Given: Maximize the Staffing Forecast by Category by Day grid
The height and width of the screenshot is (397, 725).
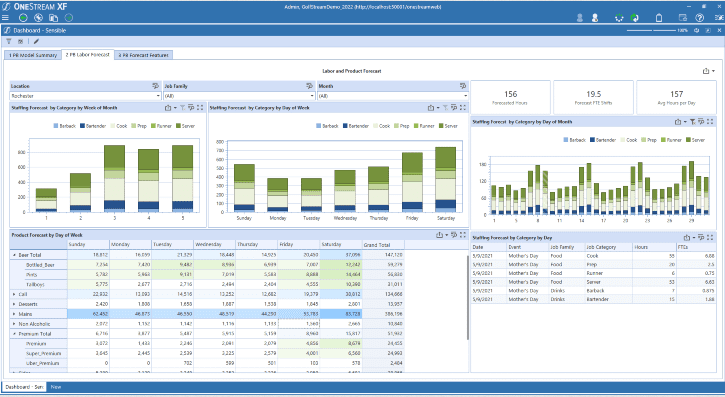Looking at the screenshot, I should pos(710,238).
